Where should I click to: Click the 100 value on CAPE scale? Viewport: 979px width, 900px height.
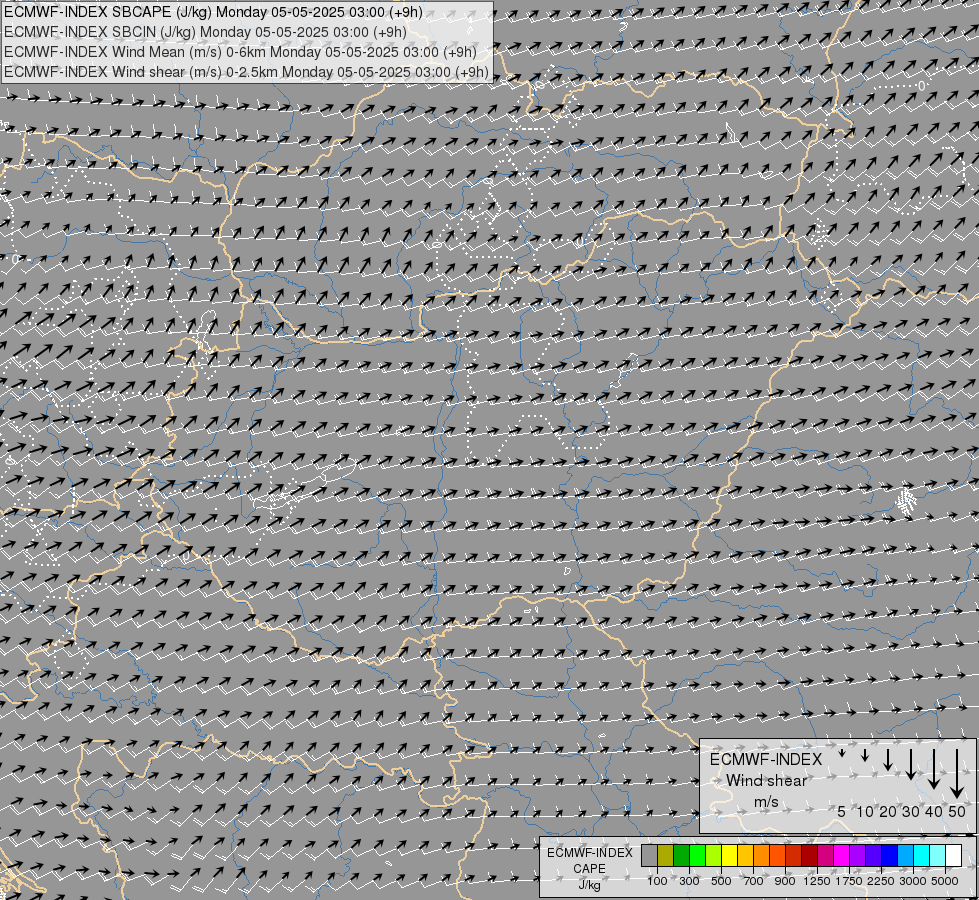click(x=657, y=881)
